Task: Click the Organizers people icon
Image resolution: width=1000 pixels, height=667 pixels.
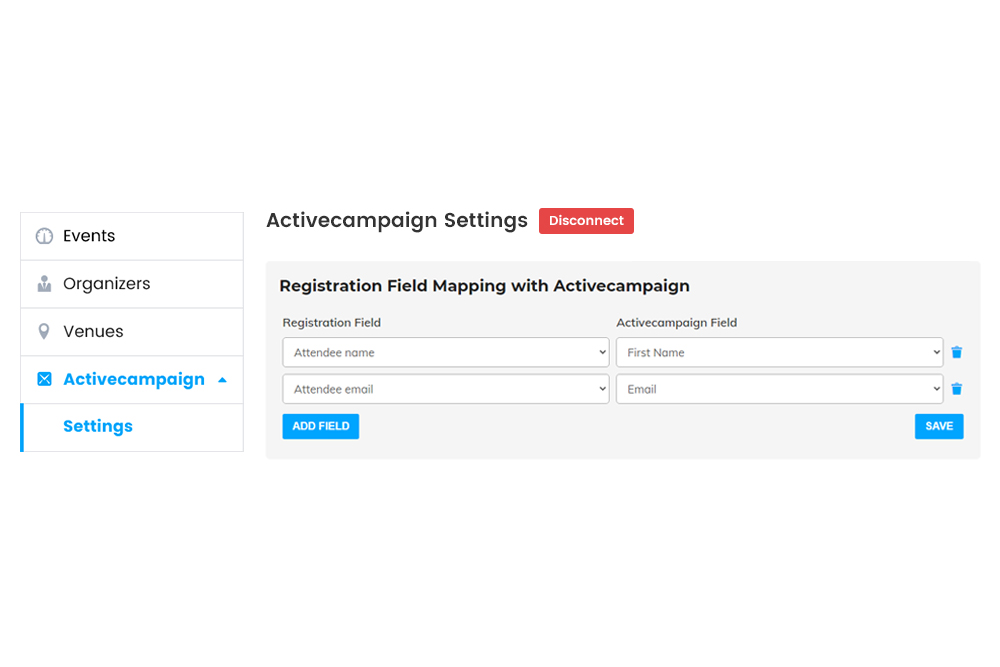Action: (44, 283)
